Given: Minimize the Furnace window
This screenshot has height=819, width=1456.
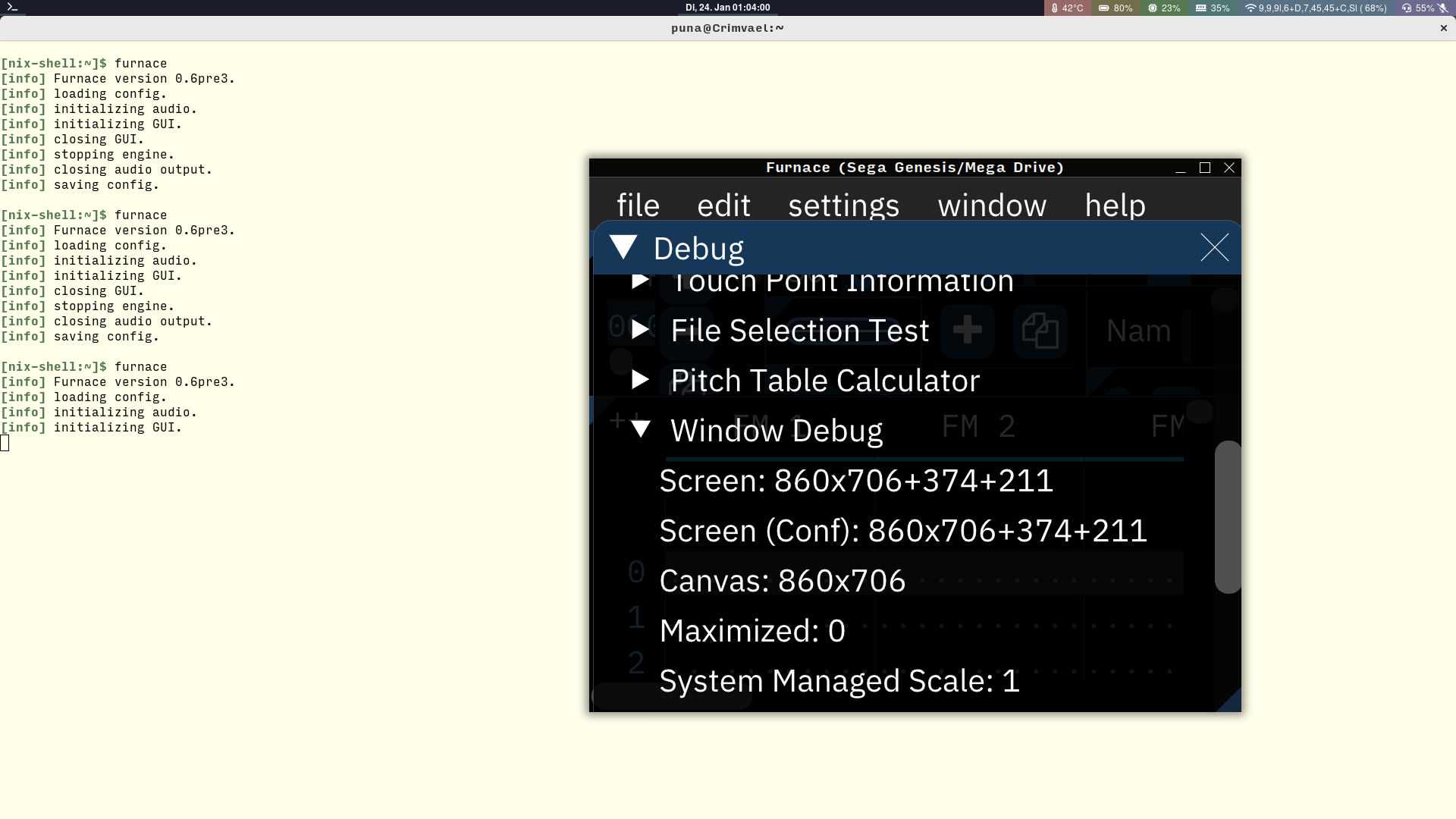Looking at the screenshot, I should pyautogui.click(x=1180, y=168).
